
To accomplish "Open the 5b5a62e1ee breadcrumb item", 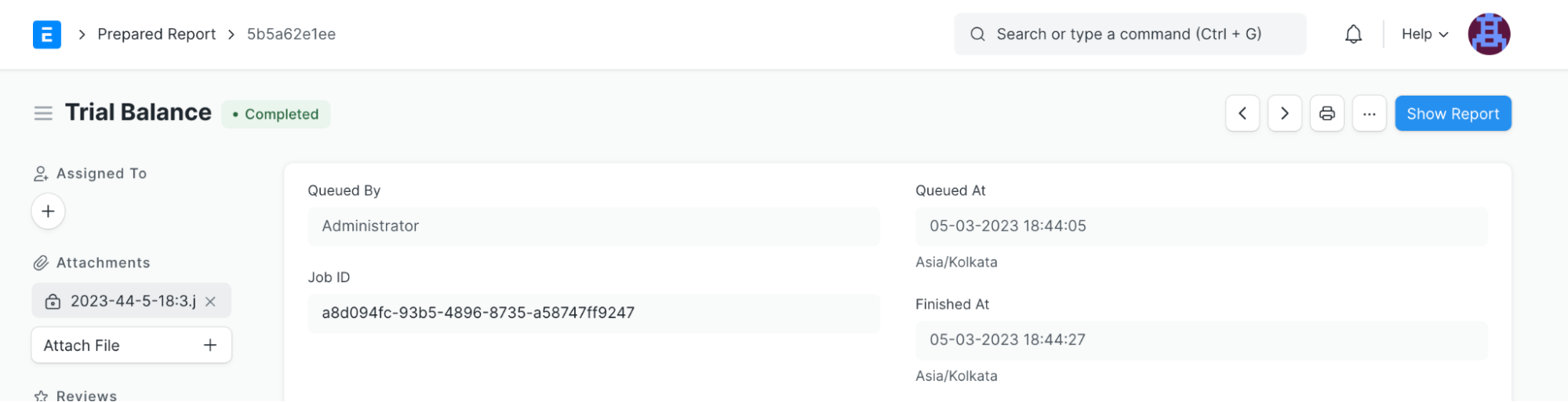I will pos(291,34).
